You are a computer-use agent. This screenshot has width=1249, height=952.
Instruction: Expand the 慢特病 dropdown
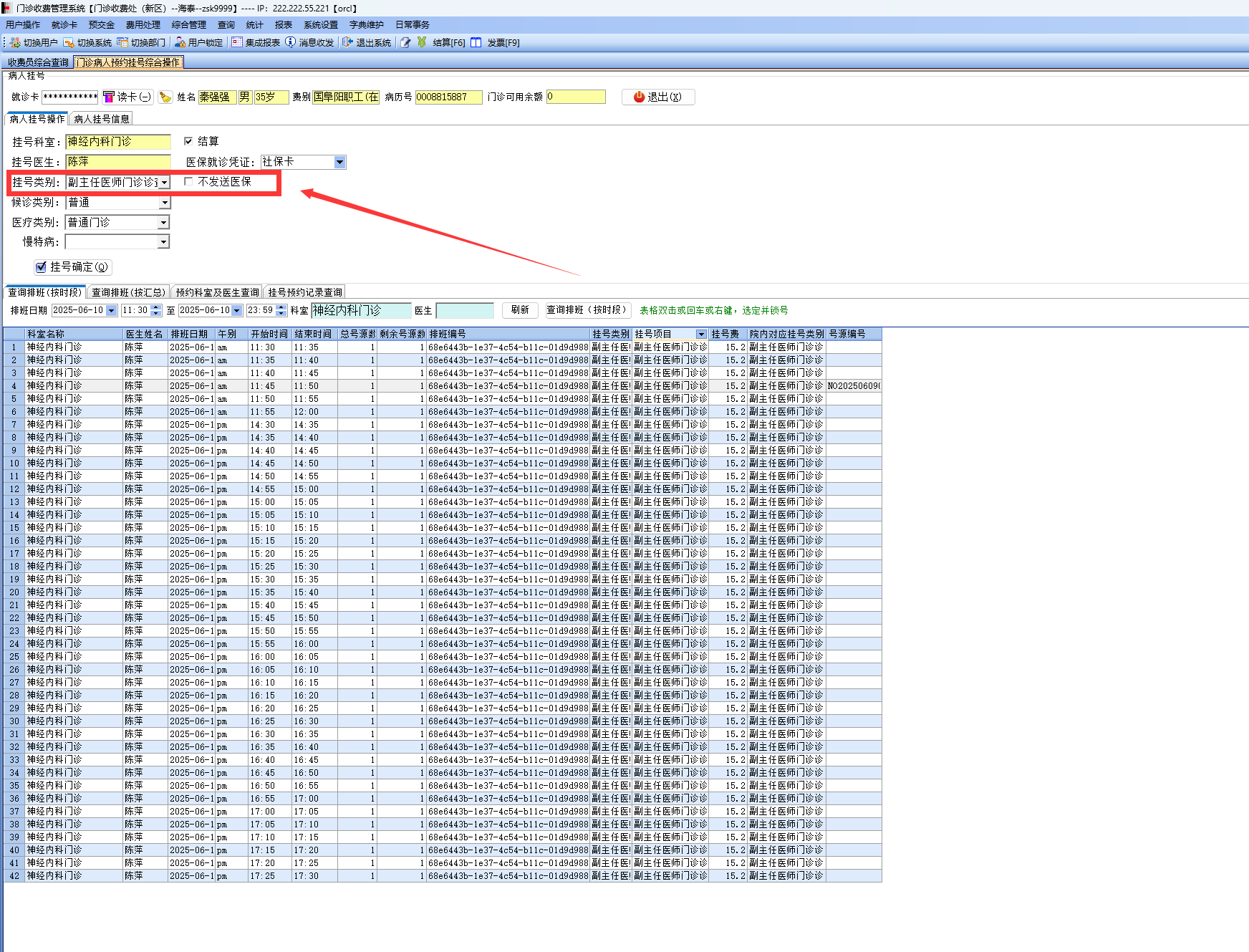[163, 242]
